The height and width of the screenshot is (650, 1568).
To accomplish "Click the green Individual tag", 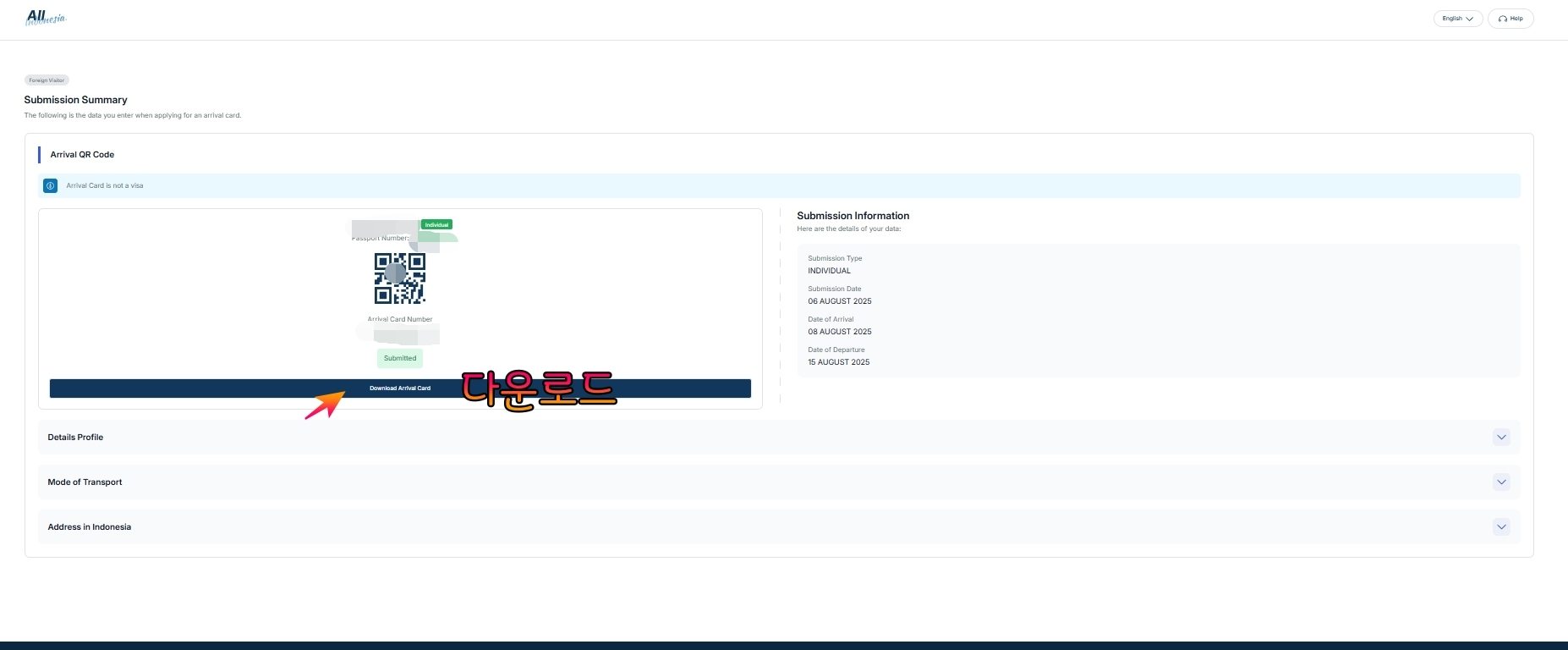I will pyautogui.click(x=436, y=224).
